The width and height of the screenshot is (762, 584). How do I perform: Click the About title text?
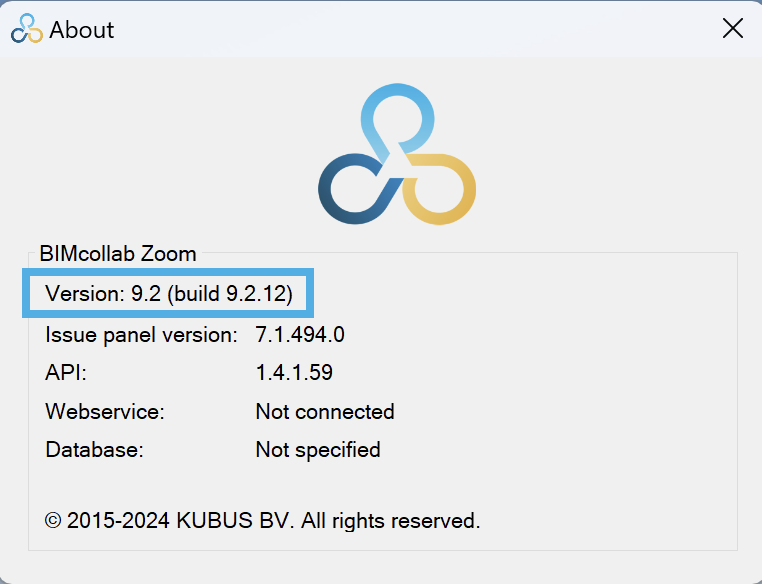click(x=82, y=30)
